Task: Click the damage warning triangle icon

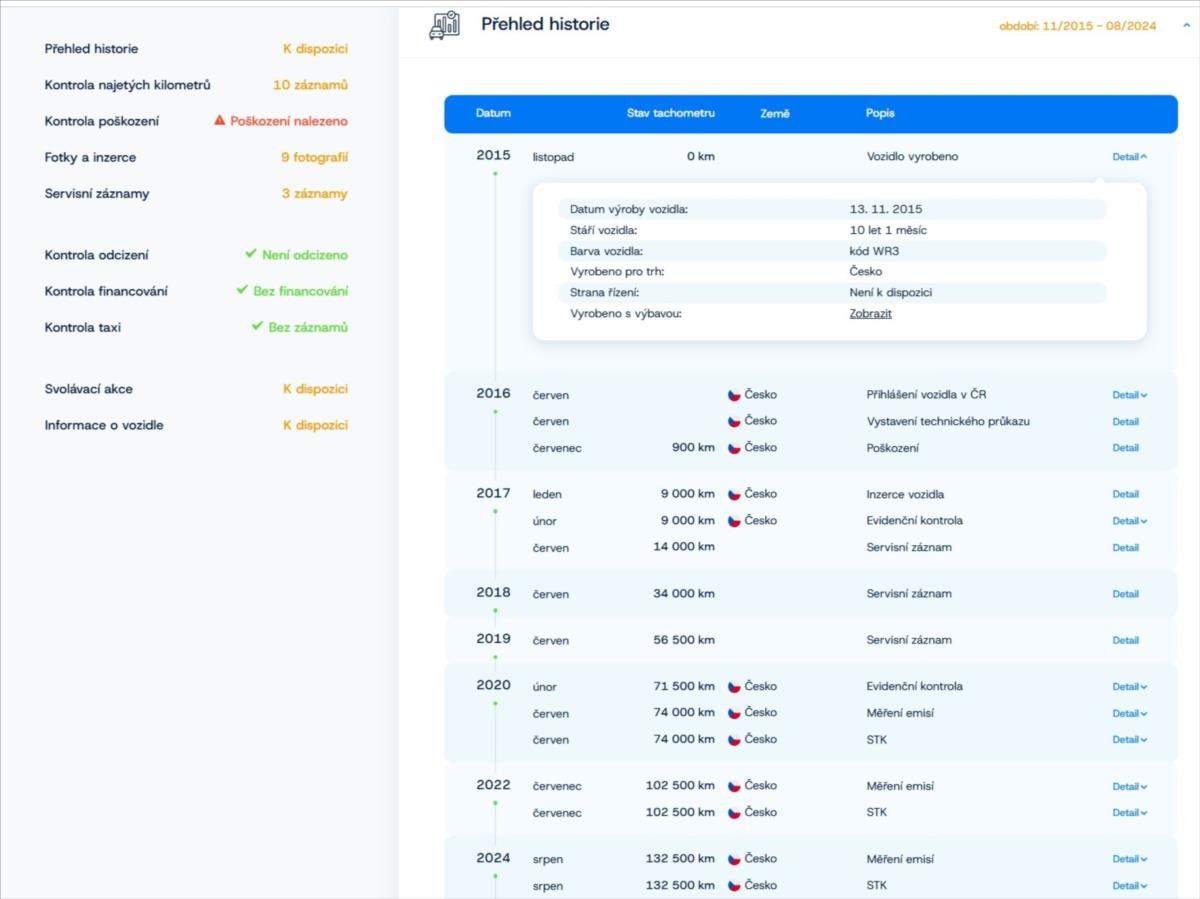Action: tap(220, 121)
